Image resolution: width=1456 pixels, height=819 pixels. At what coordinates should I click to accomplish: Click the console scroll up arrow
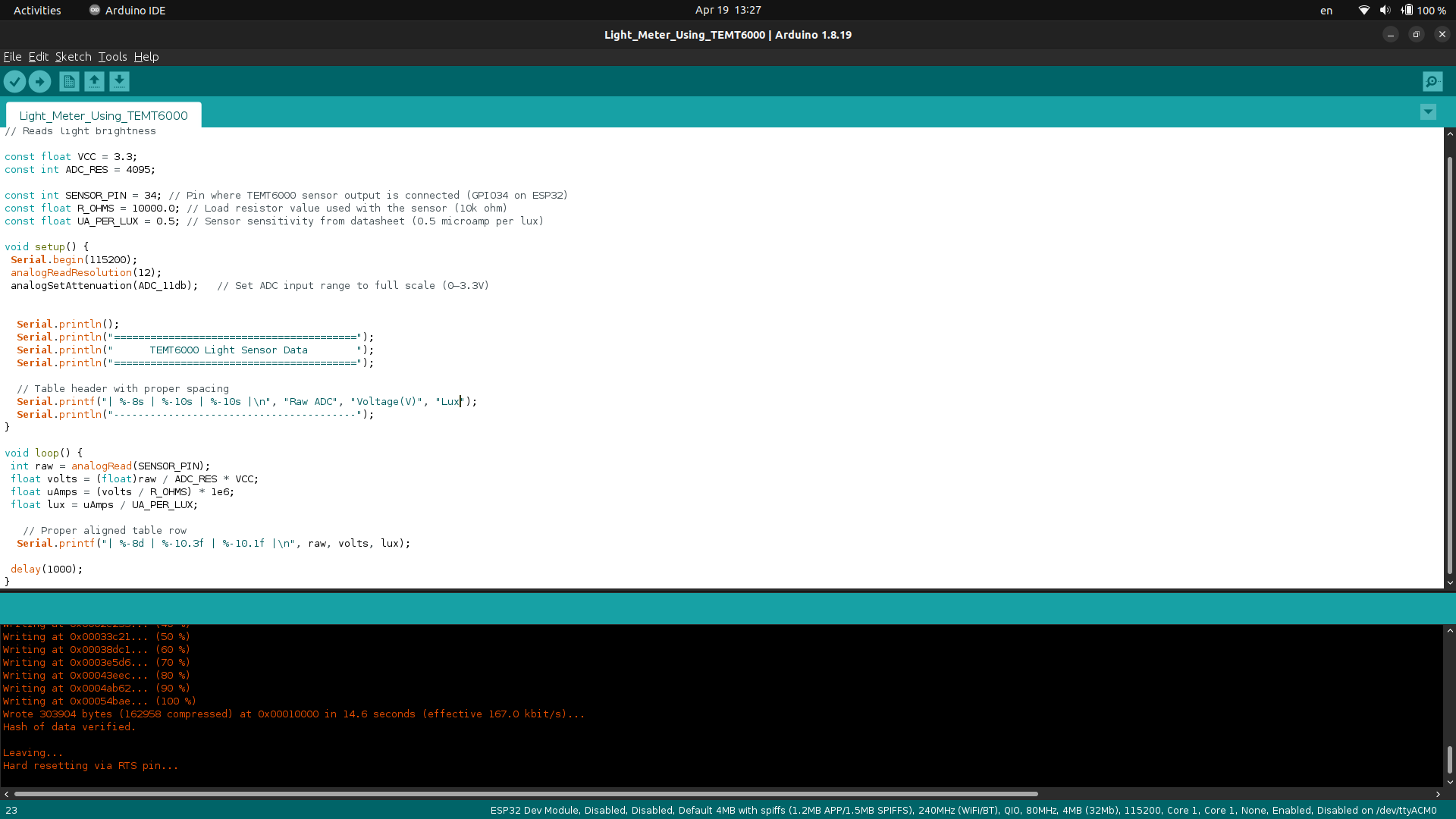point(1449,630)
